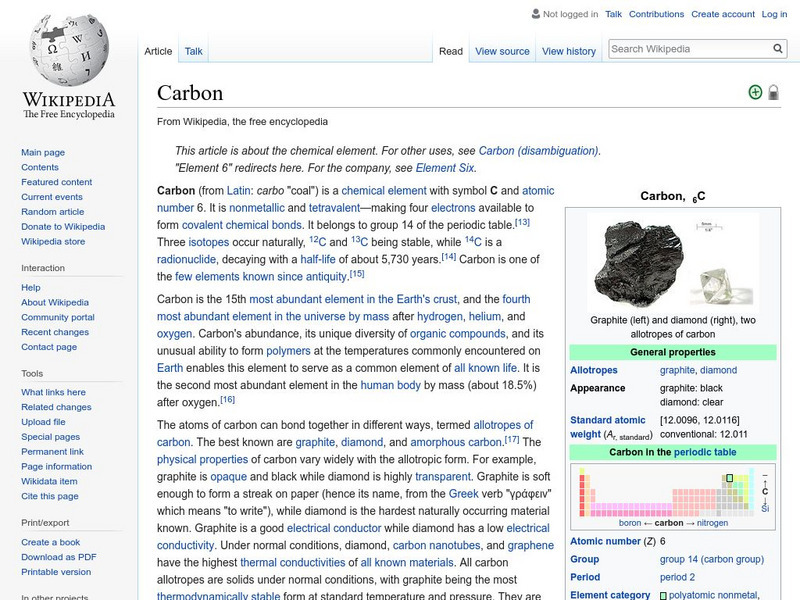The height and width of the screenshot is (600, 800).
Task: Click Printable version link
Action: click(x=56, y=571)
